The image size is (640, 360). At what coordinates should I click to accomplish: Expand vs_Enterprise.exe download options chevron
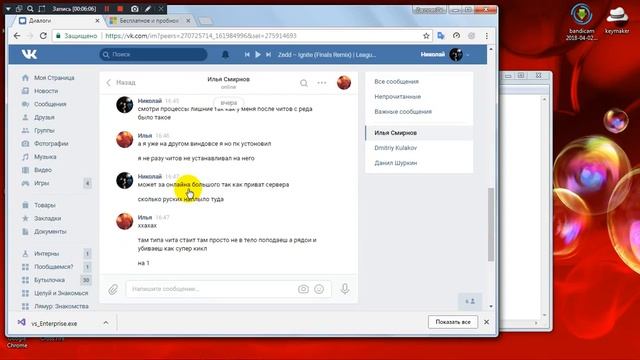pyautogui.click(x=106, y=323)
